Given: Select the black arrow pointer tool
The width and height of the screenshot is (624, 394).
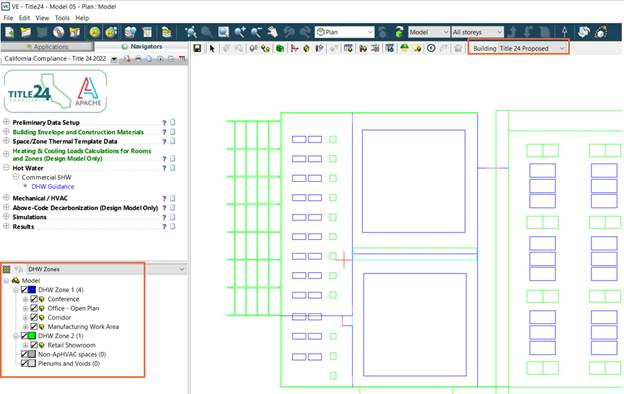Looking at the screenshot, I should (x=212, y=49).
